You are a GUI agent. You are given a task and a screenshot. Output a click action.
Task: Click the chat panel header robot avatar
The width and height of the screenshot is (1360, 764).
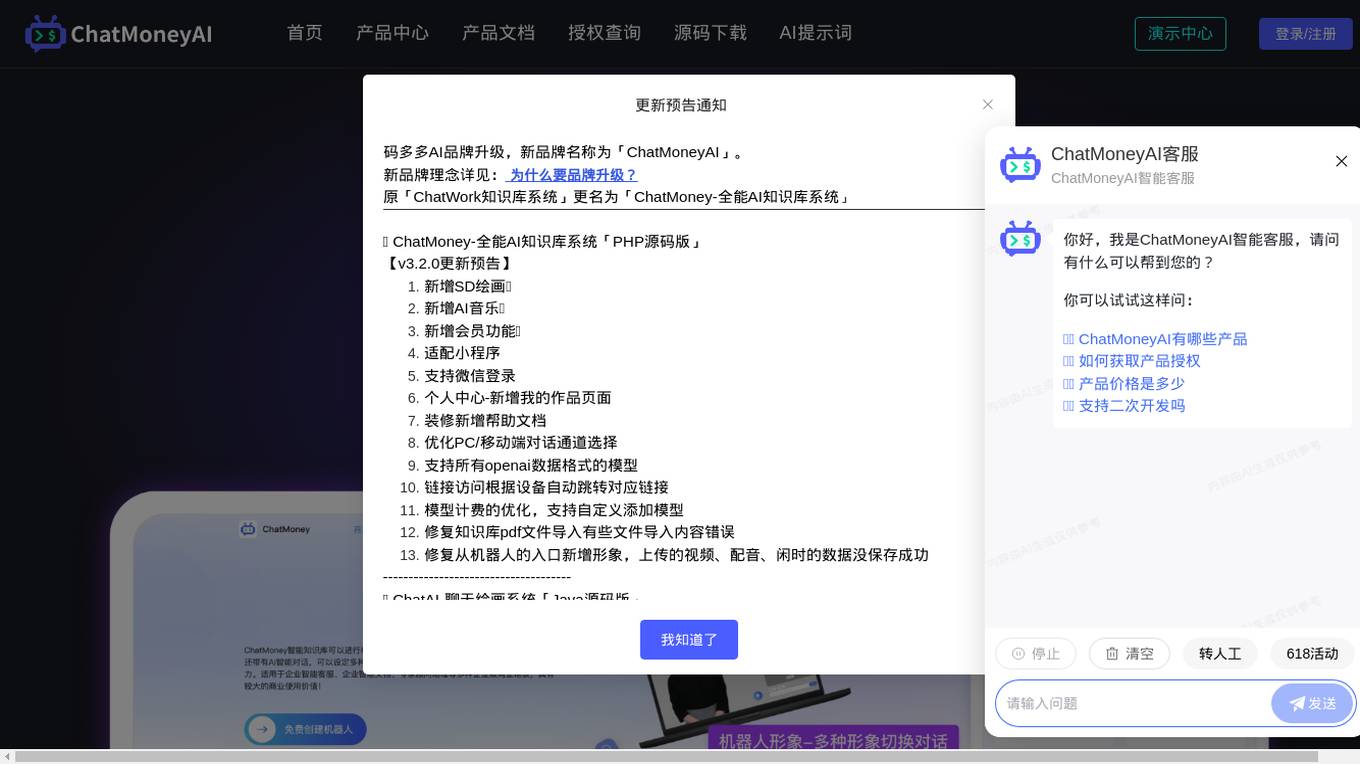pyautogui.click(x=1020, y=165)
